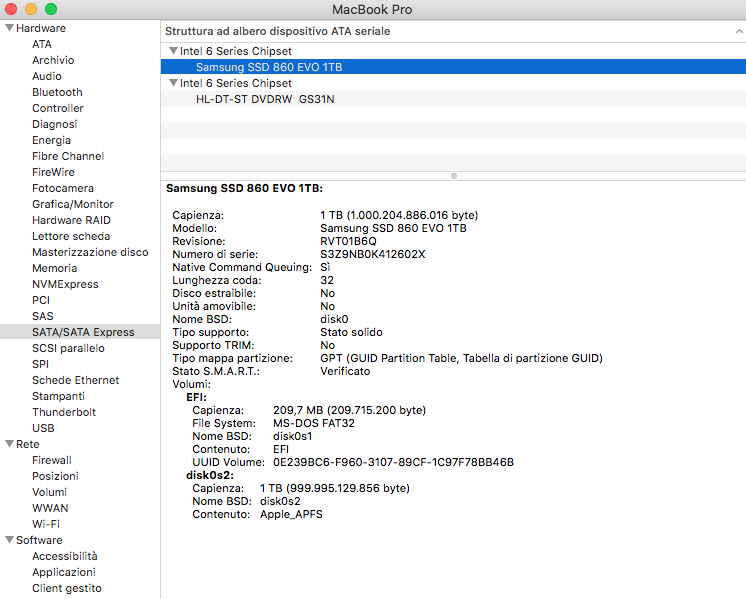
Task: Open Wi-Fi under Rete
Action: click(46, 524)
